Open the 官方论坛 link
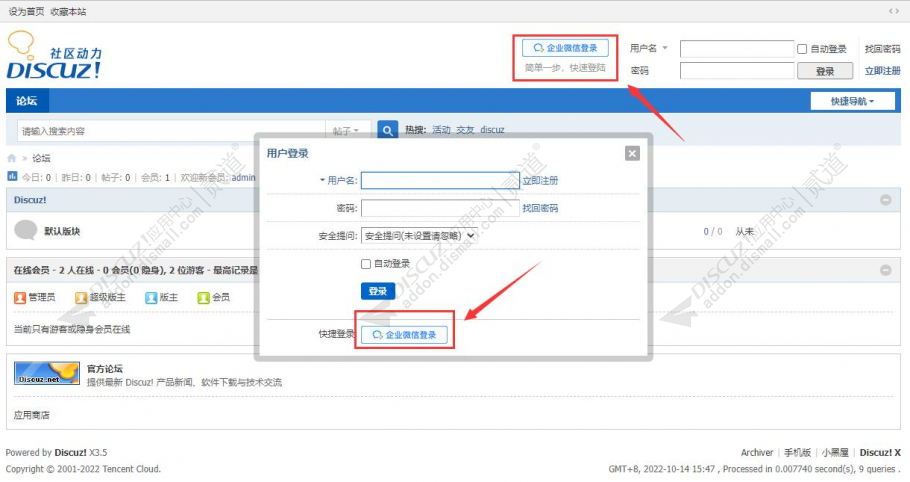Image resolution: width=910 pixels, height=482 pixels. pos(104,369)
